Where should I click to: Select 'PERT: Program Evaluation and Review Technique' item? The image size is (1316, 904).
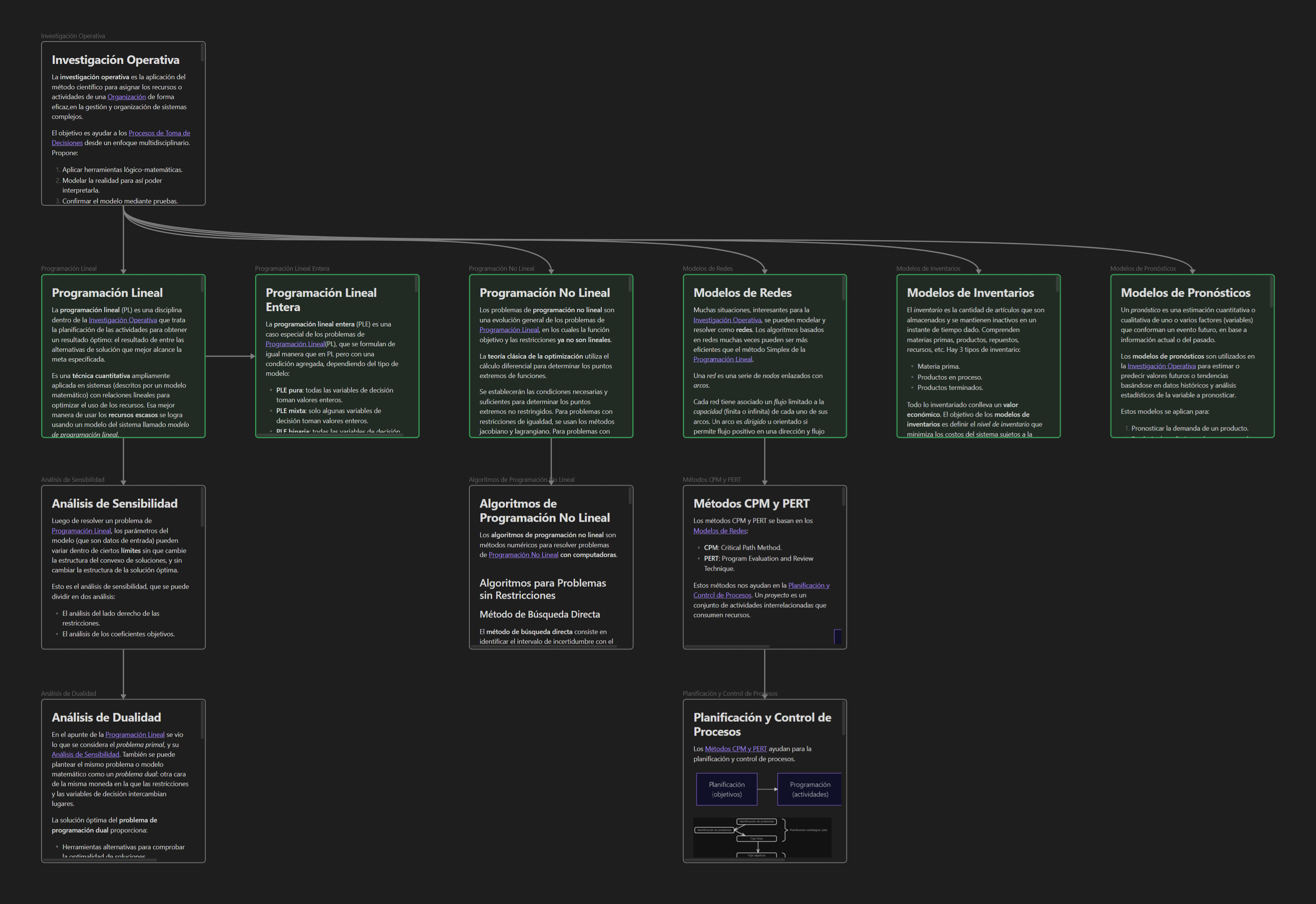click(x=758, y=564)
